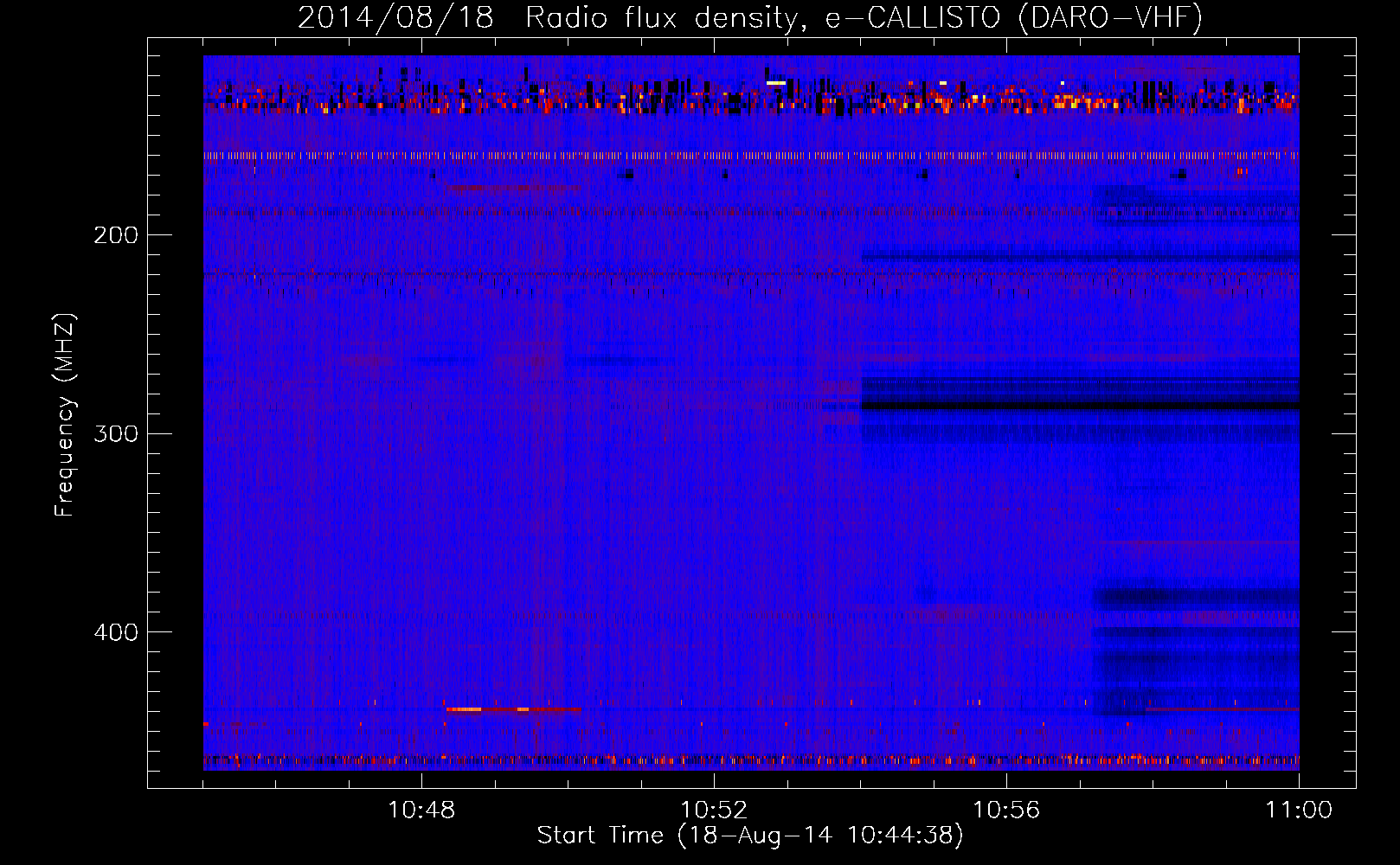This screenshot has width=1400, height=865.
Task: Click the small white mark in the top noisy band
Action: tap(776, 83)
